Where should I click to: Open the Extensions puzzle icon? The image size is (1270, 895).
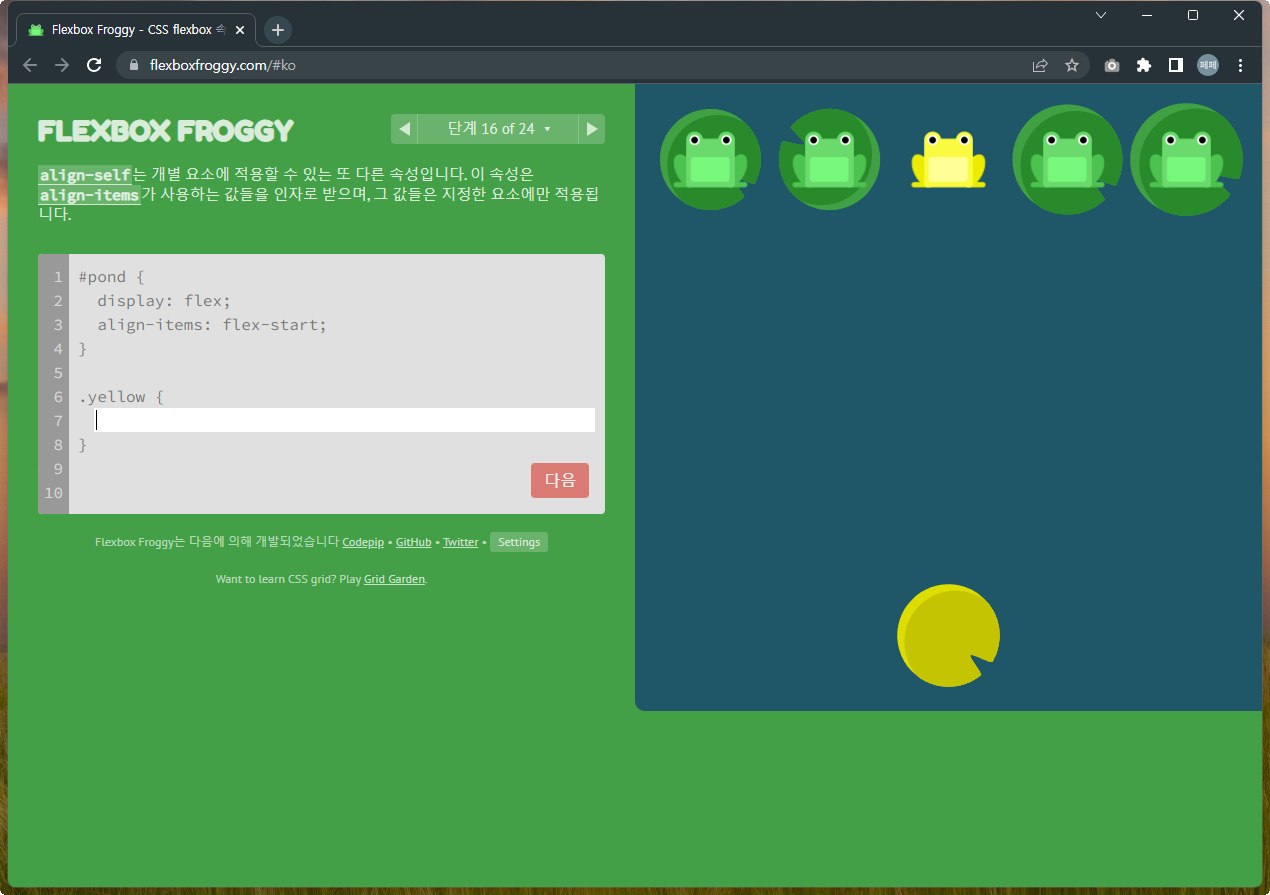pos(1144,65)
